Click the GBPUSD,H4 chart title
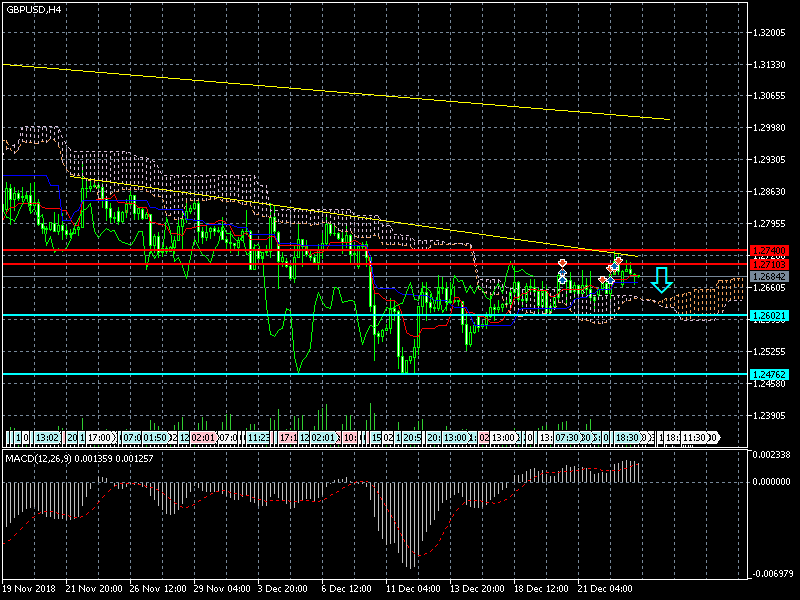 33,9
